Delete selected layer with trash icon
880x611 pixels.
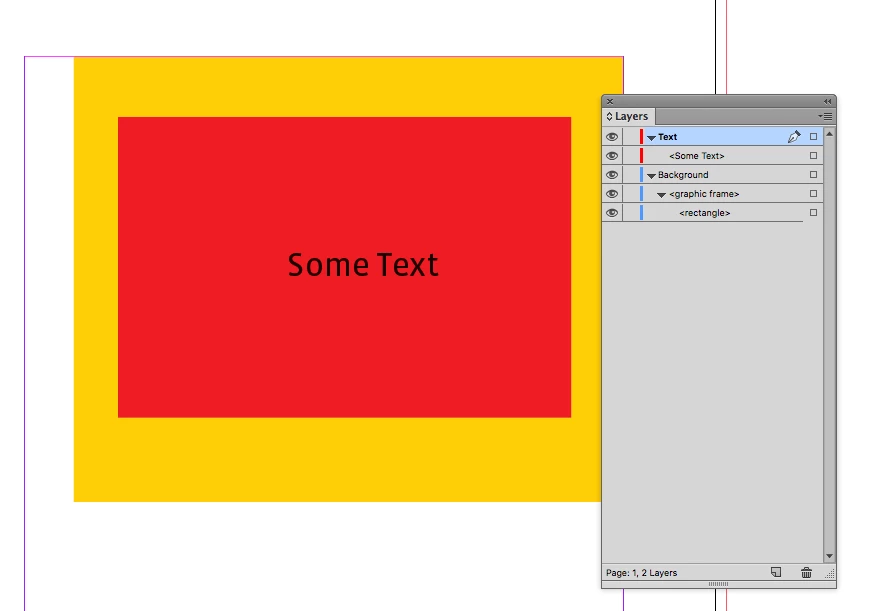click(806, 572)
